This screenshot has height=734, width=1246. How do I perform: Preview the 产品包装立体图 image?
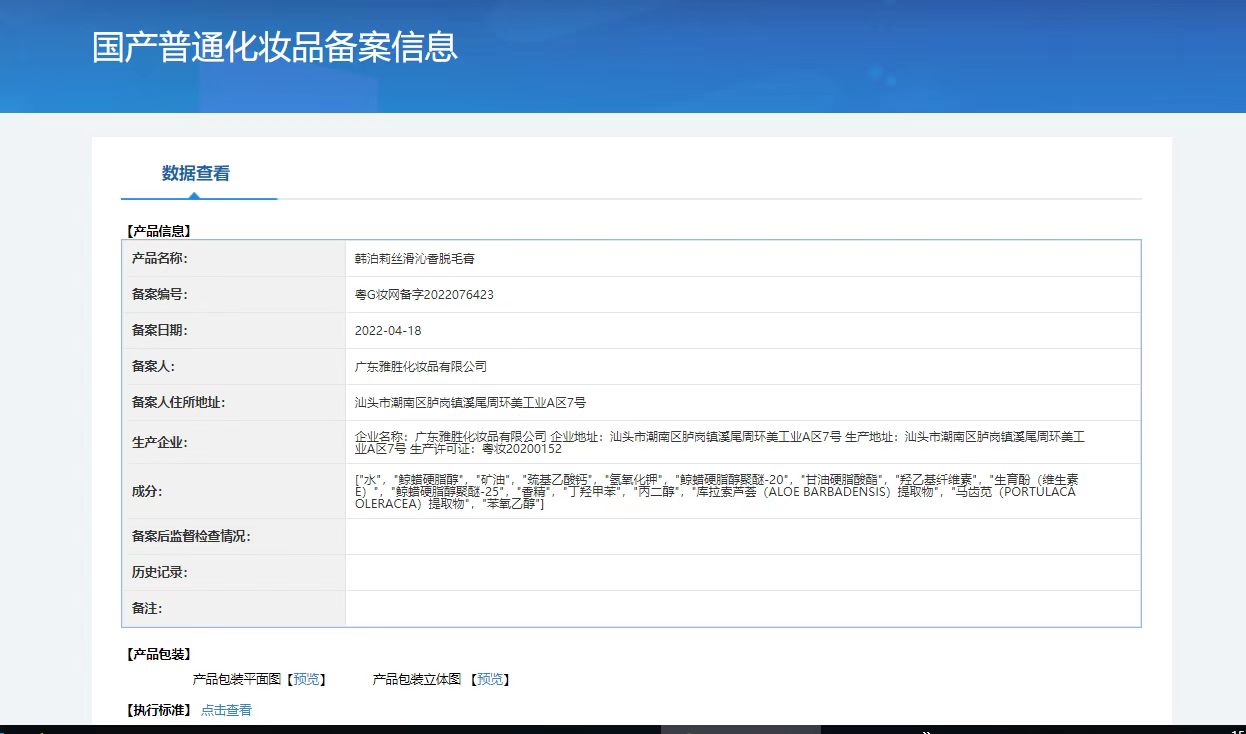coord(490,679)
